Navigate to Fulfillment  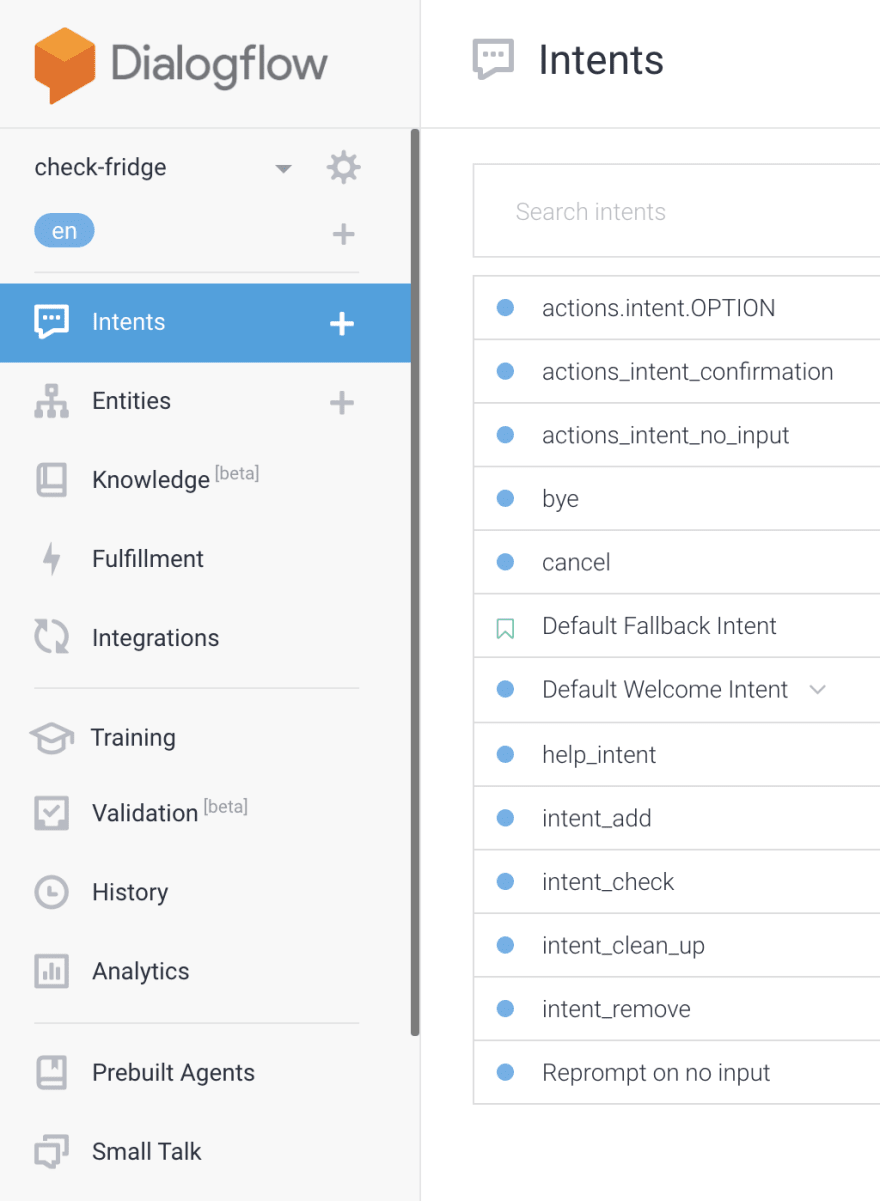pyautogui.click(x=148, y=559)
